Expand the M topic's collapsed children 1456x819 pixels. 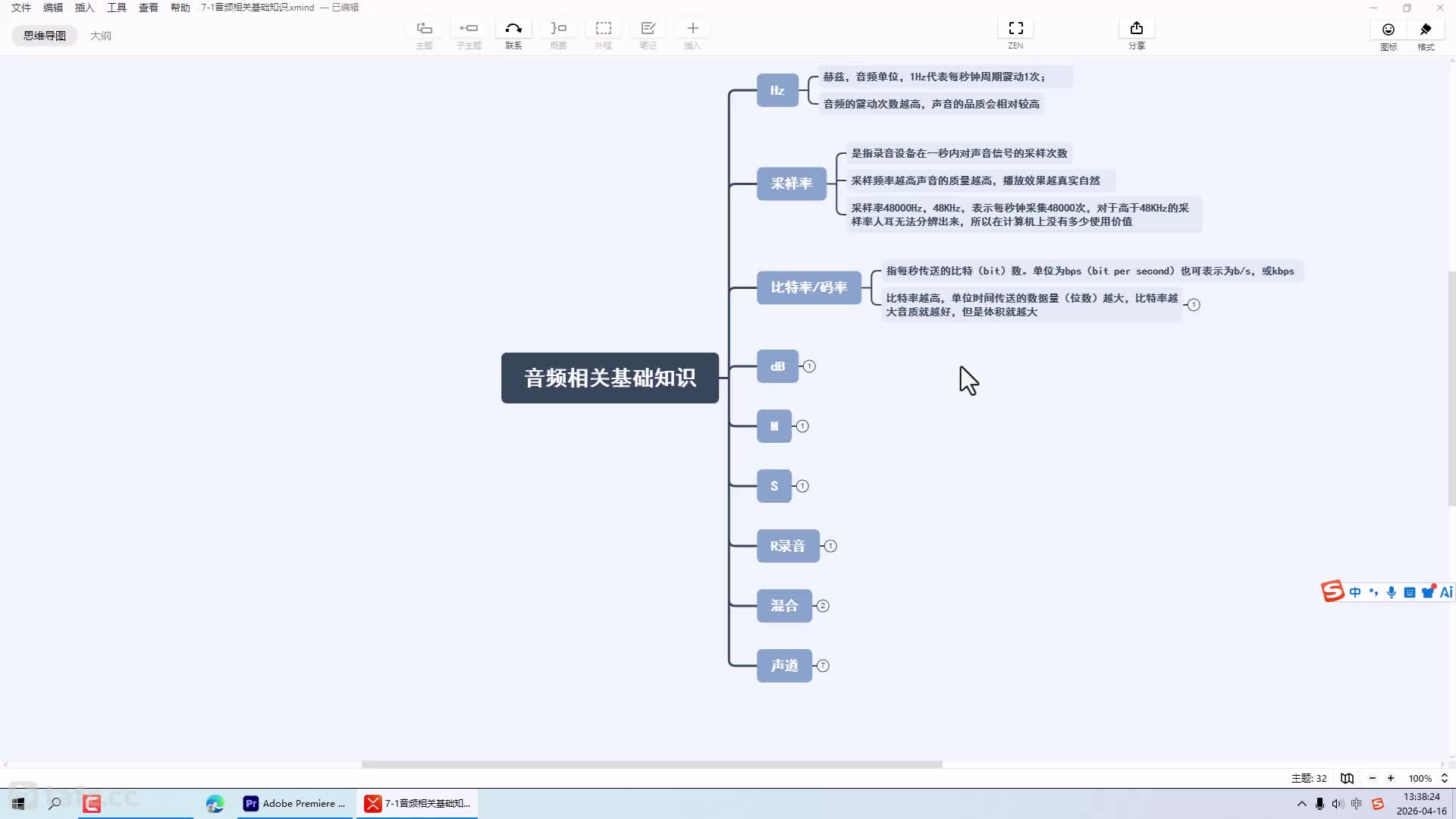click(802, 426)
